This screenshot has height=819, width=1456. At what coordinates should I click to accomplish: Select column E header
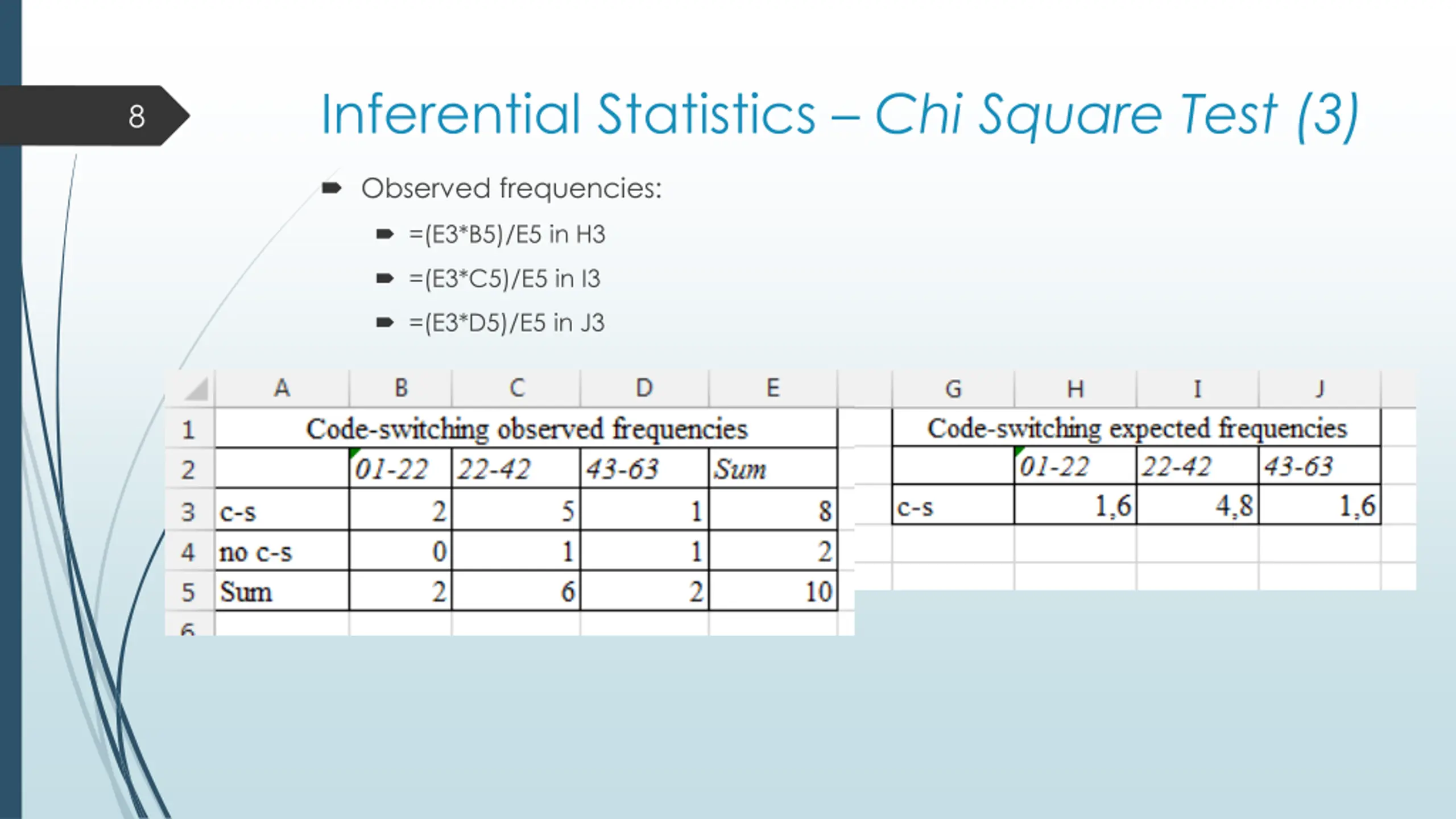click(773, 388)
